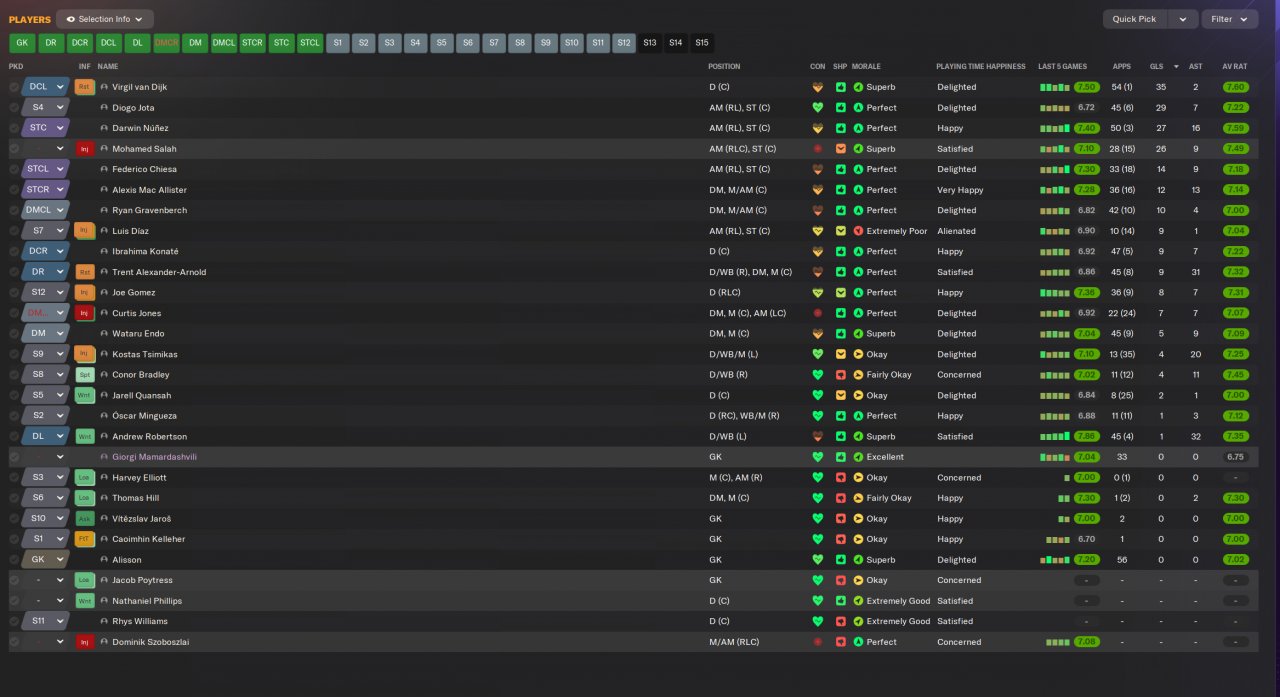Open the Filter dropdown

click(x=1230, y=19)
